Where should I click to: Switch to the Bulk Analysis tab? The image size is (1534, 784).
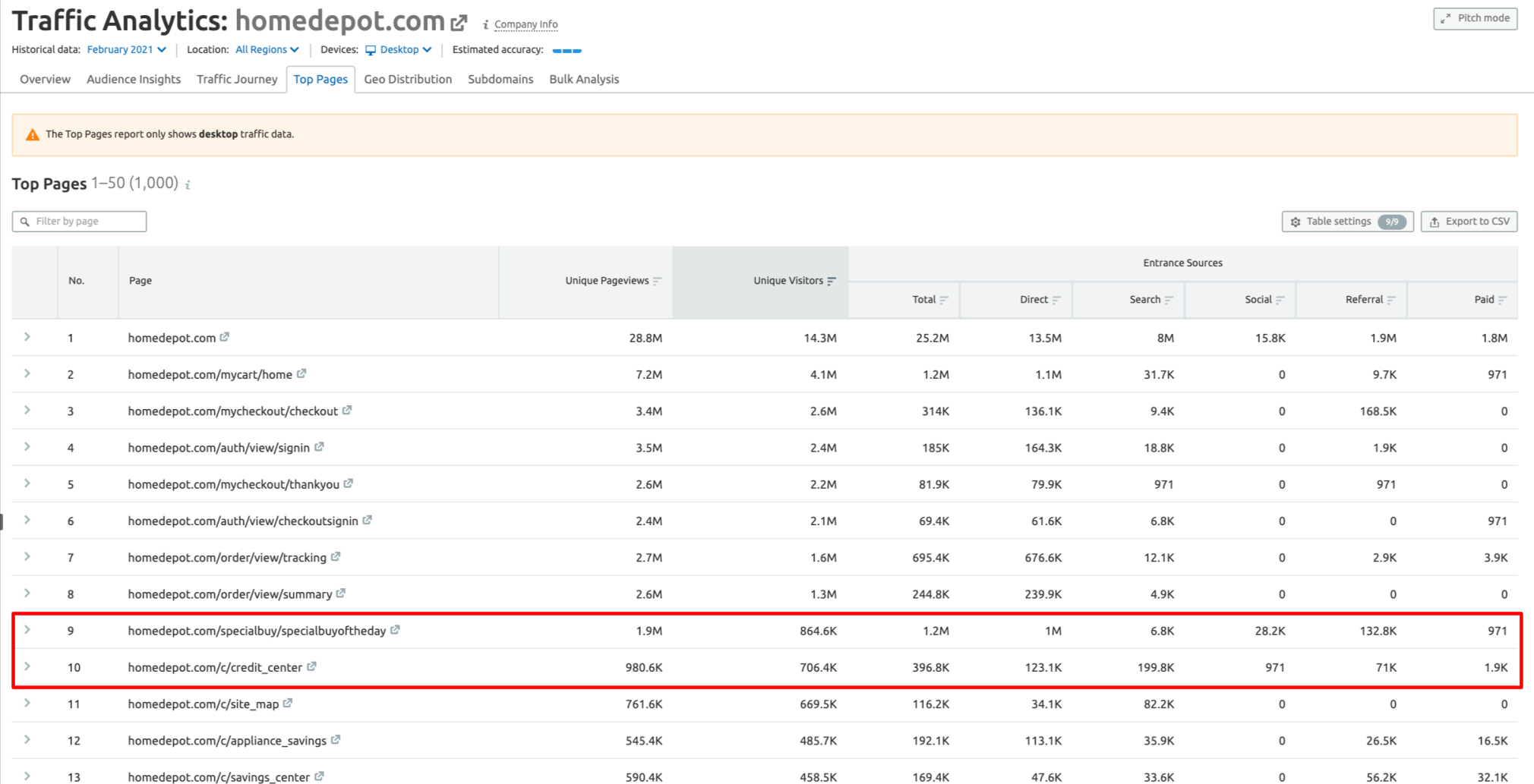pos(584,79)
